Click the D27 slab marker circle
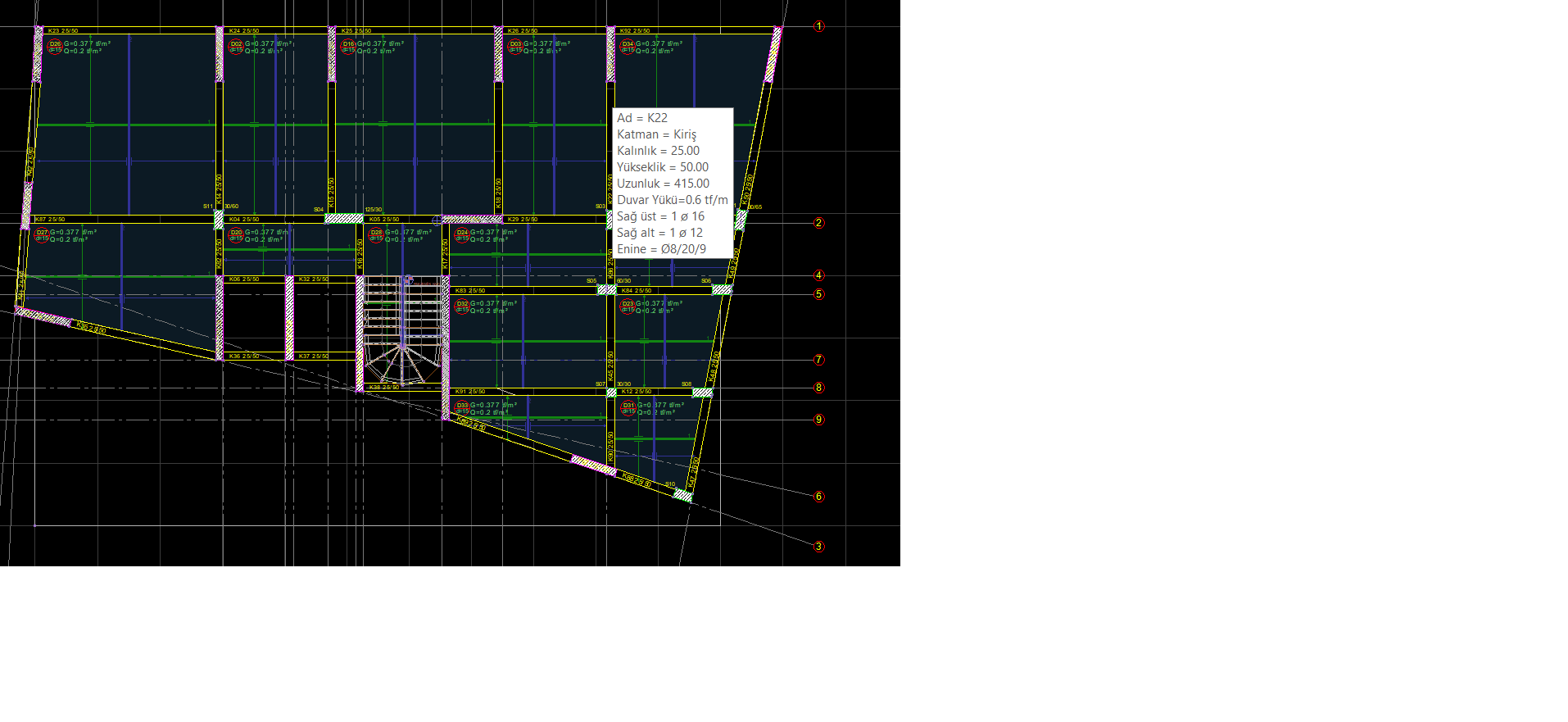Screen dimensions: 1568x722 click(x=42, y=234)
